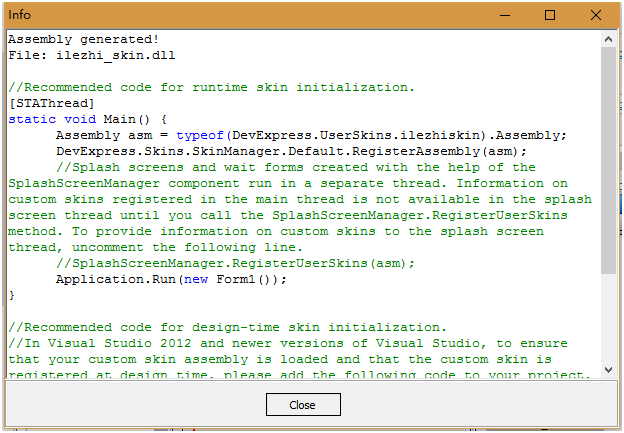This screenshot has height=433, width=624.
Task: Click the commented "//SplashScreenManager.RegisterUserSkins(asm);" line
Action: click(x=235, y=263)
